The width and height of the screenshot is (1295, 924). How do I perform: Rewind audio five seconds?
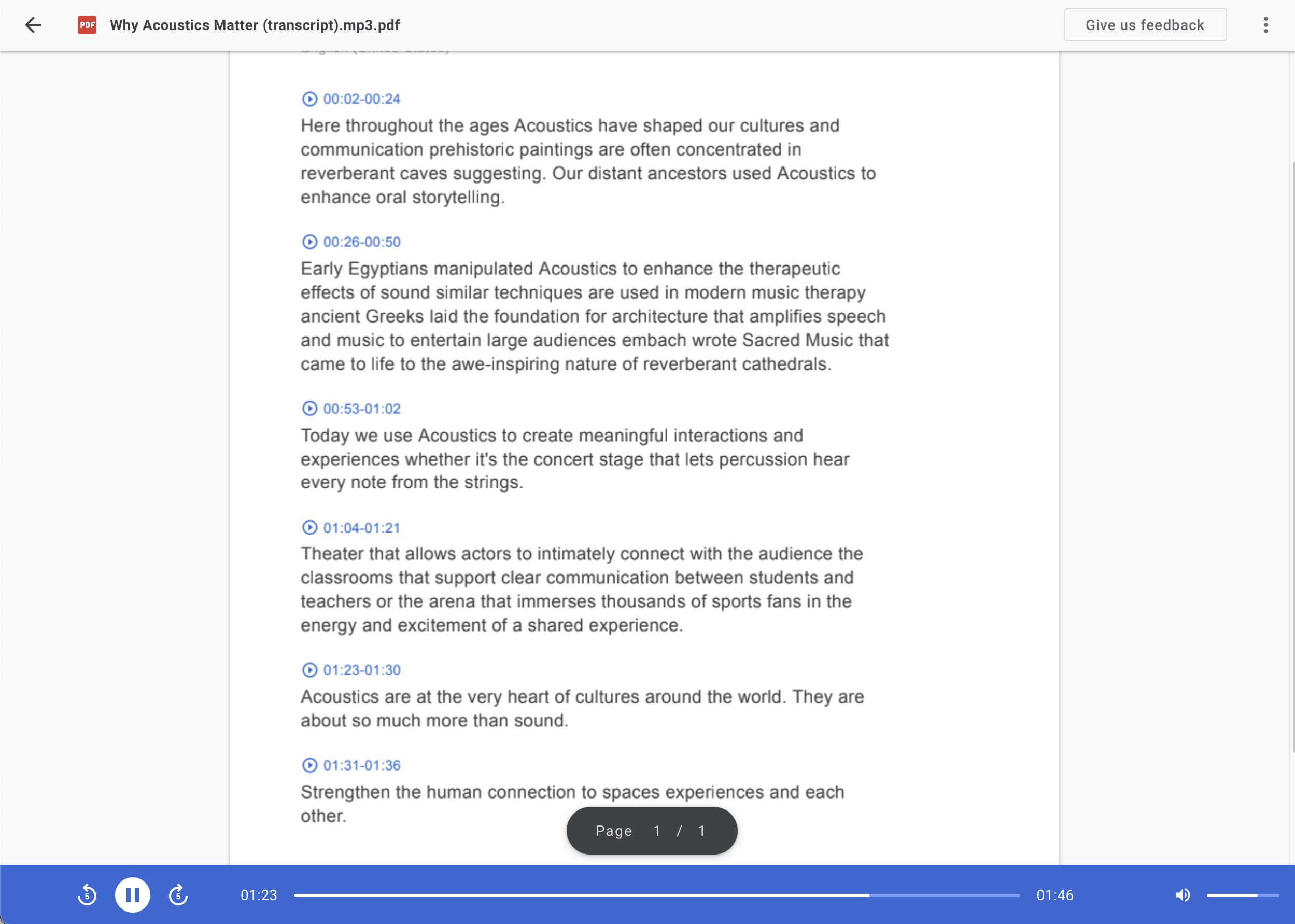[87, 894]
